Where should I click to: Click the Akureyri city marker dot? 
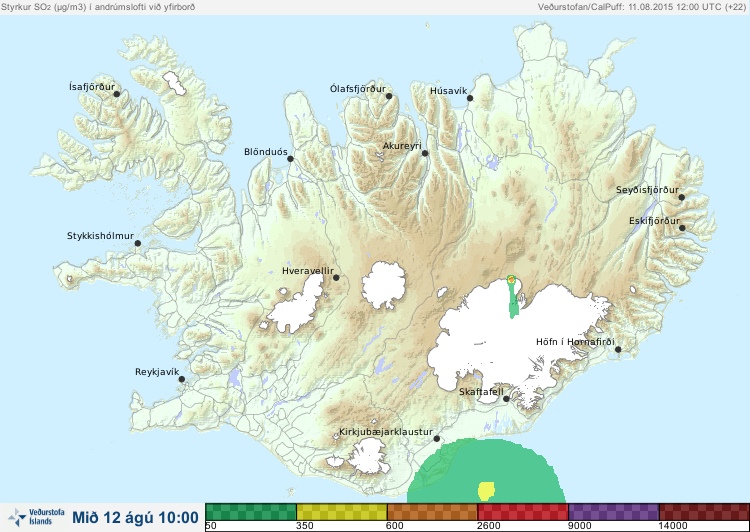pos(425,153)
